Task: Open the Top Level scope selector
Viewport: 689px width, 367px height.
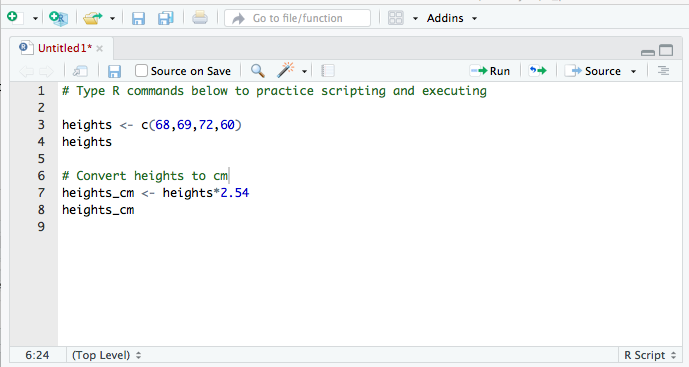Action: pyautogui.click(x=106, y=355)
